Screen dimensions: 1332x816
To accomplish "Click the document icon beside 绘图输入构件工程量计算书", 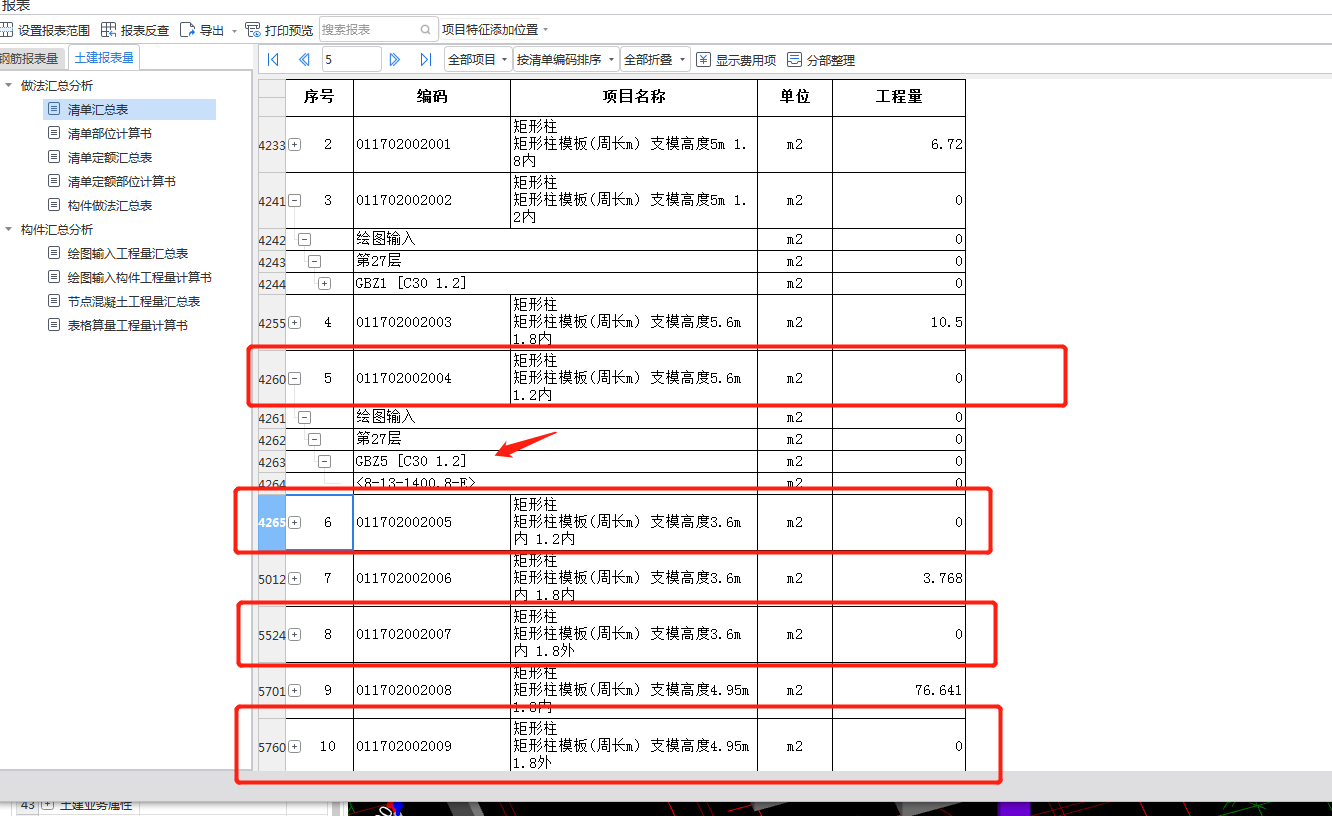I will click(x=54, y=277).
